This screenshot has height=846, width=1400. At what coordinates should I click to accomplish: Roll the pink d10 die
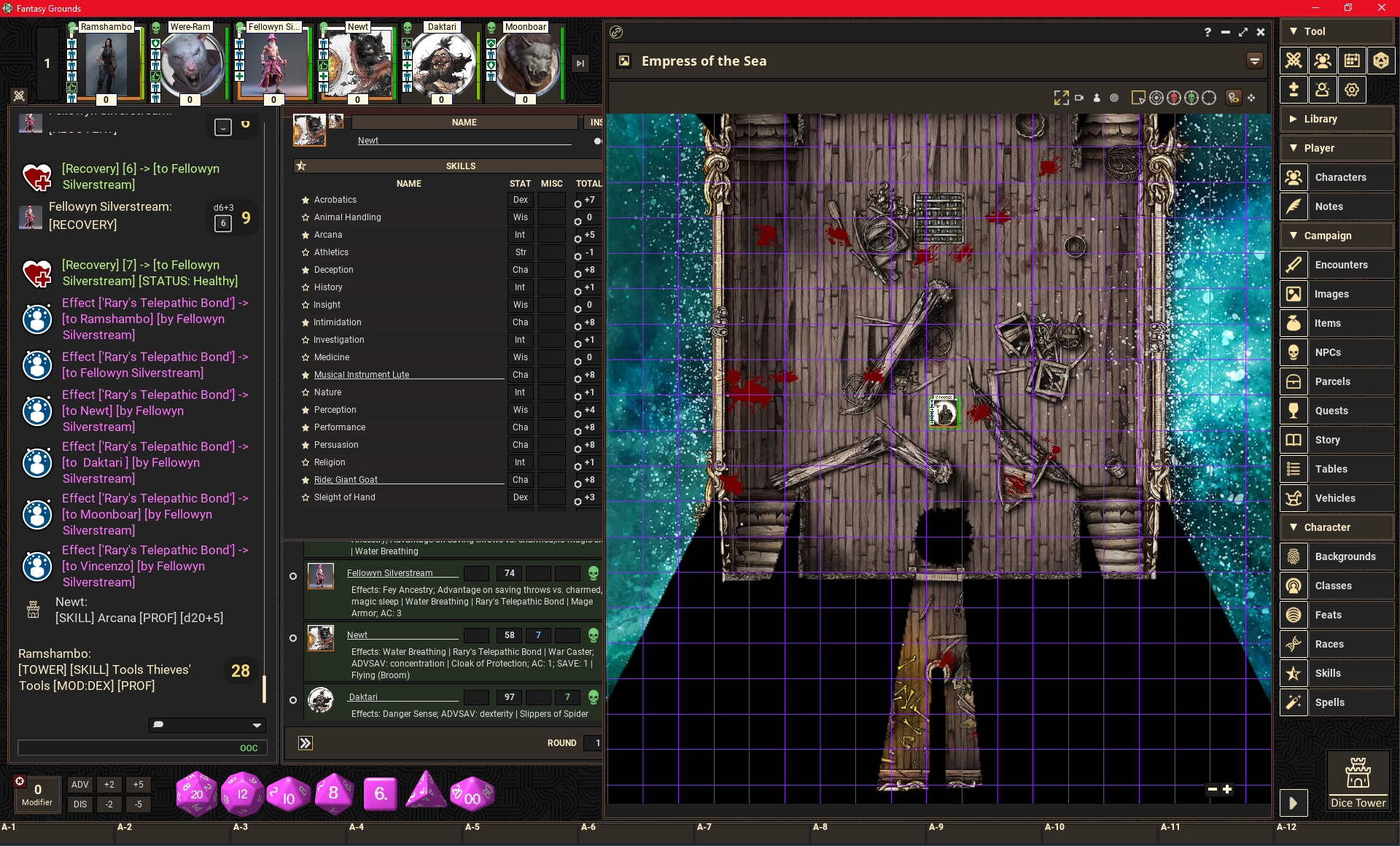(x=288, y=795)
